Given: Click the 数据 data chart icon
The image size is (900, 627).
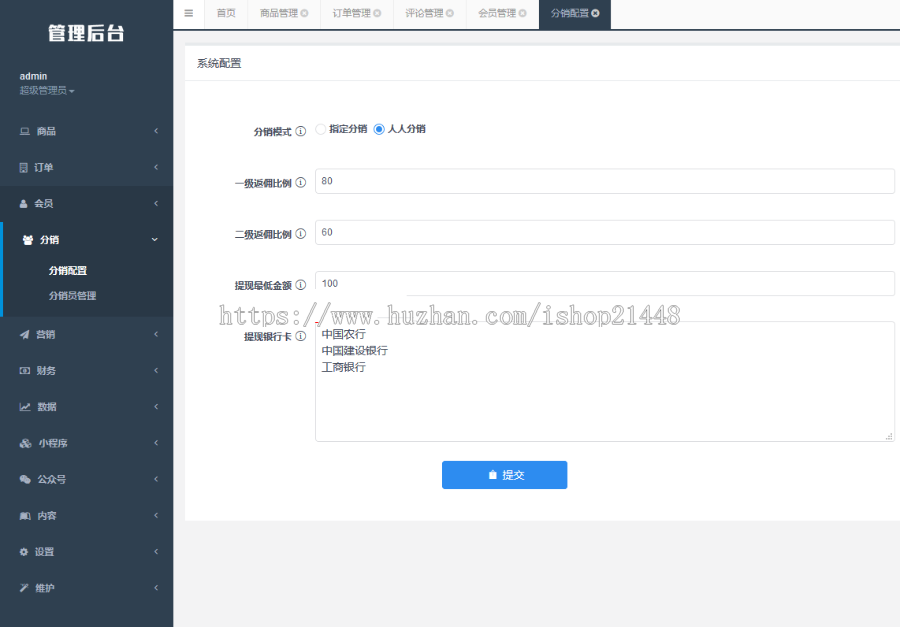Looking at the screenshot, I should 25,406.
